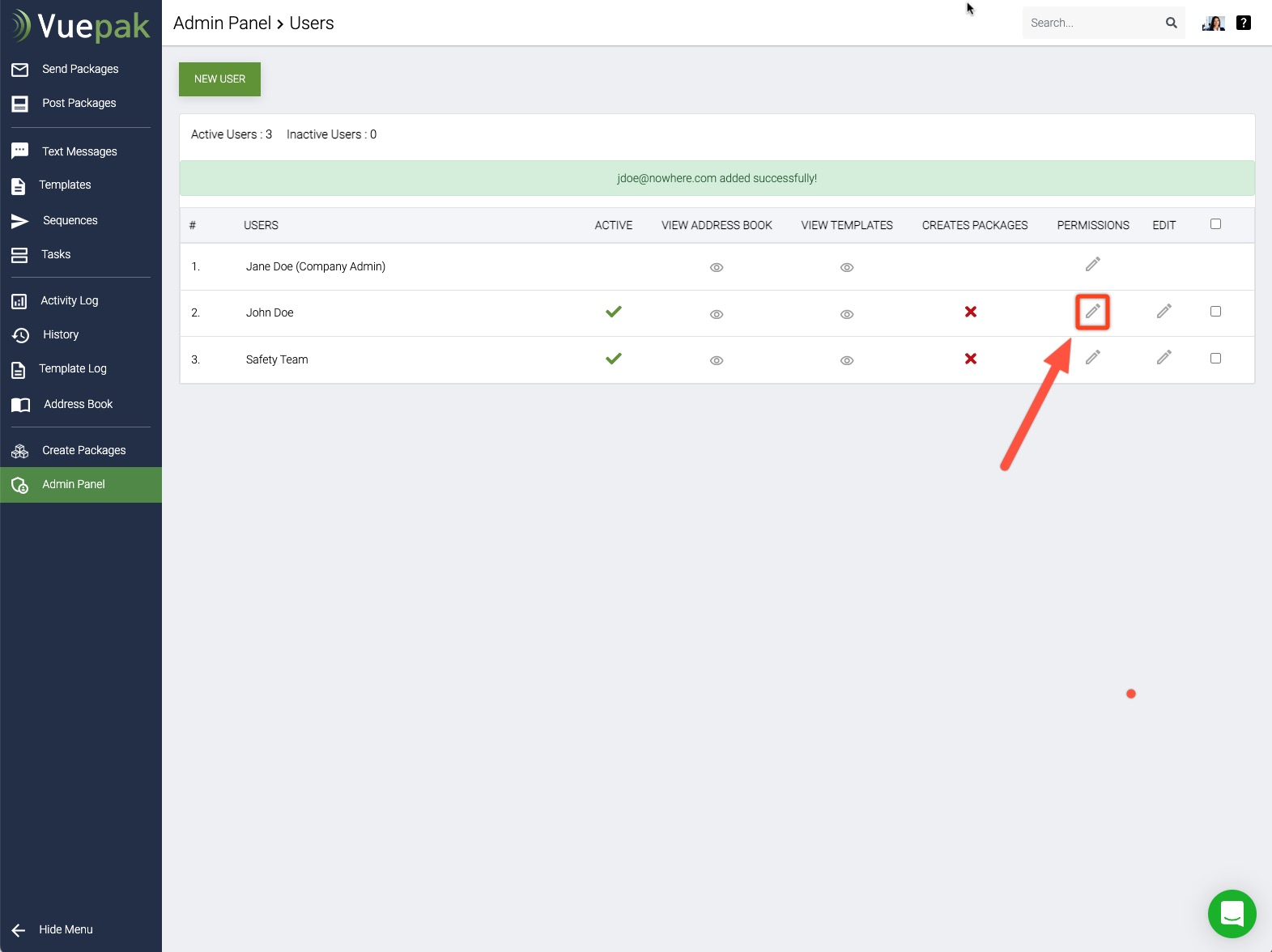Toggle Safety Team's view templates eye
Viewport: 1272px width, 952px height.
coord(847,361)
